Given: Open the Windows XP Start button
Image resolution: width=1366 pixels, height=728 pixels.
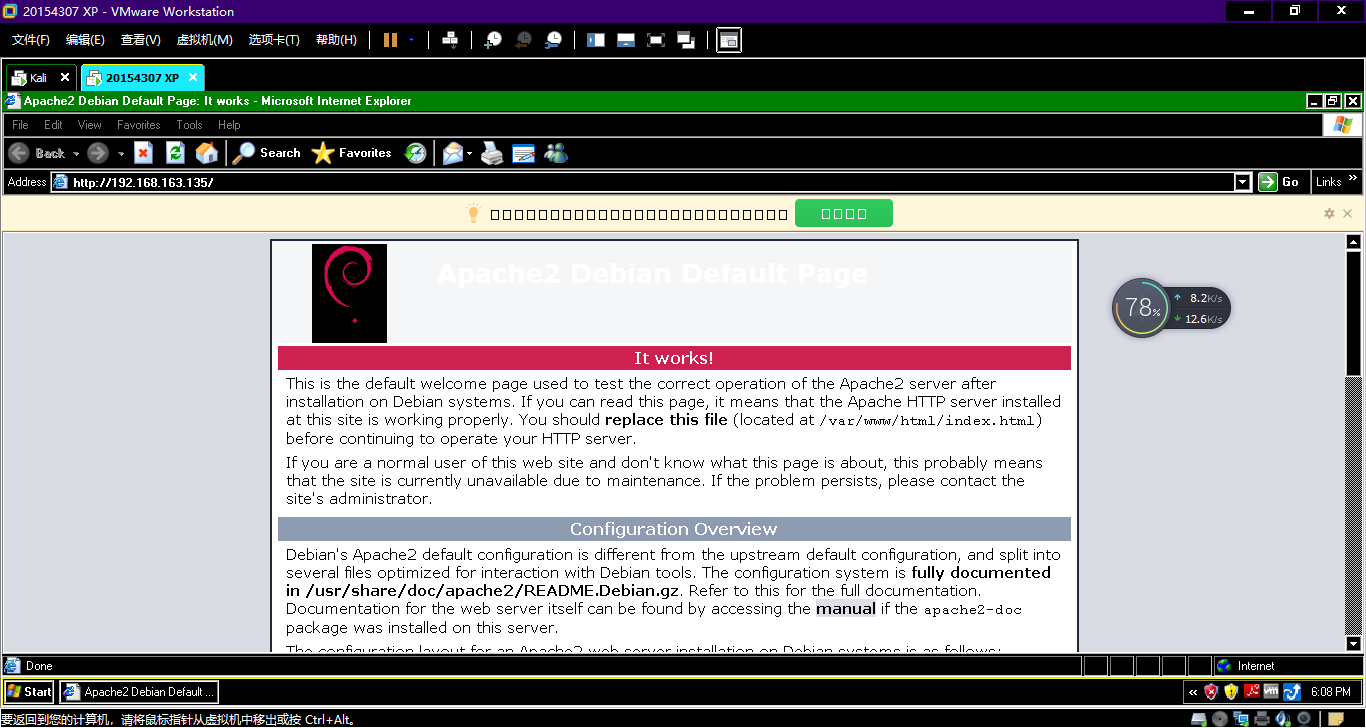Looking at the screenshot, I should [x=29, y=692].
